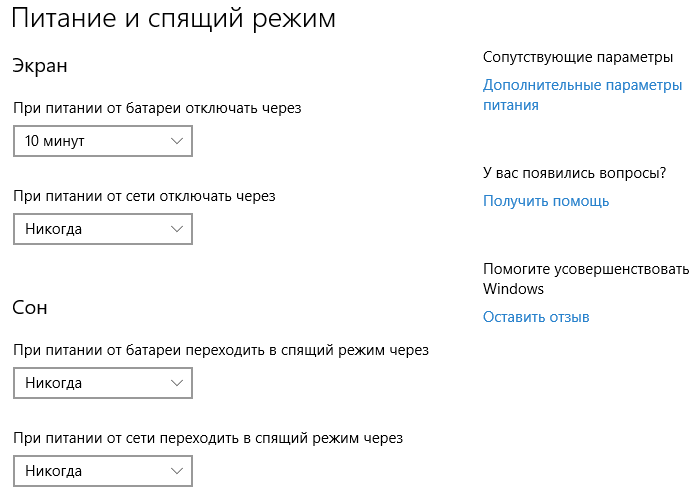Click the При питании от батареи отключать через label
This screenshot has width=700, height=495.
click(x=157, y=107)
